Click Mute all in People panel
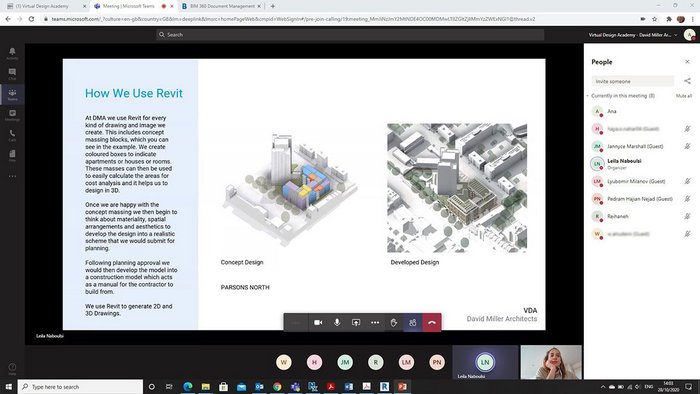The height and width of the screenshot is (394, 700). [683, 96]
